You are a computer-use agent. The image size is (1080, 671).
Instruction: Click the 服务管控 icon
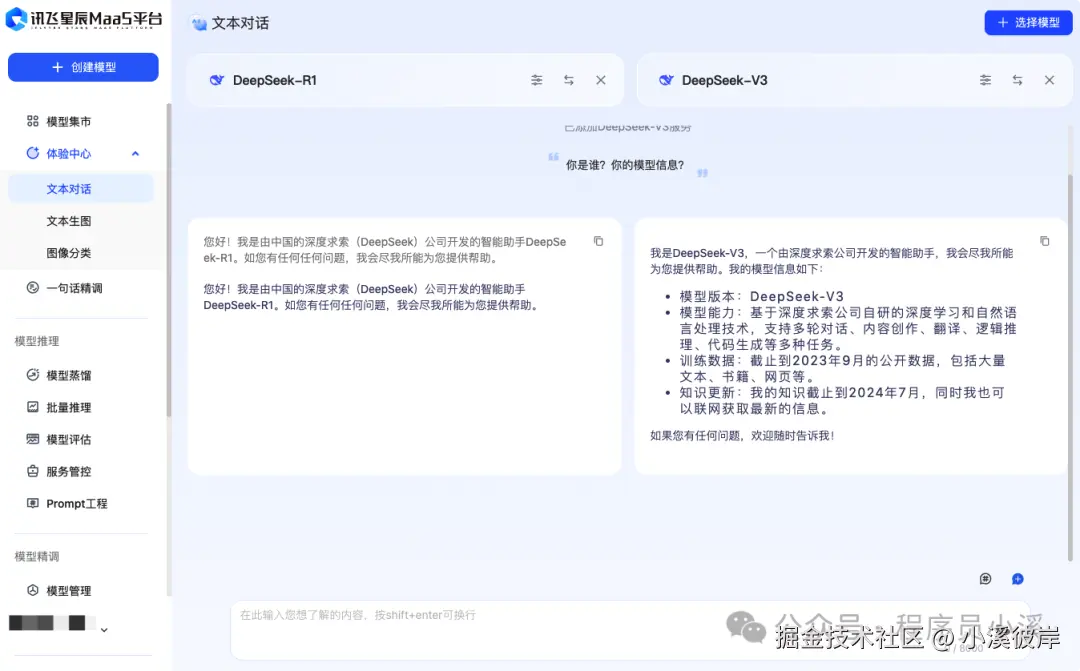(x=32, y=471)
